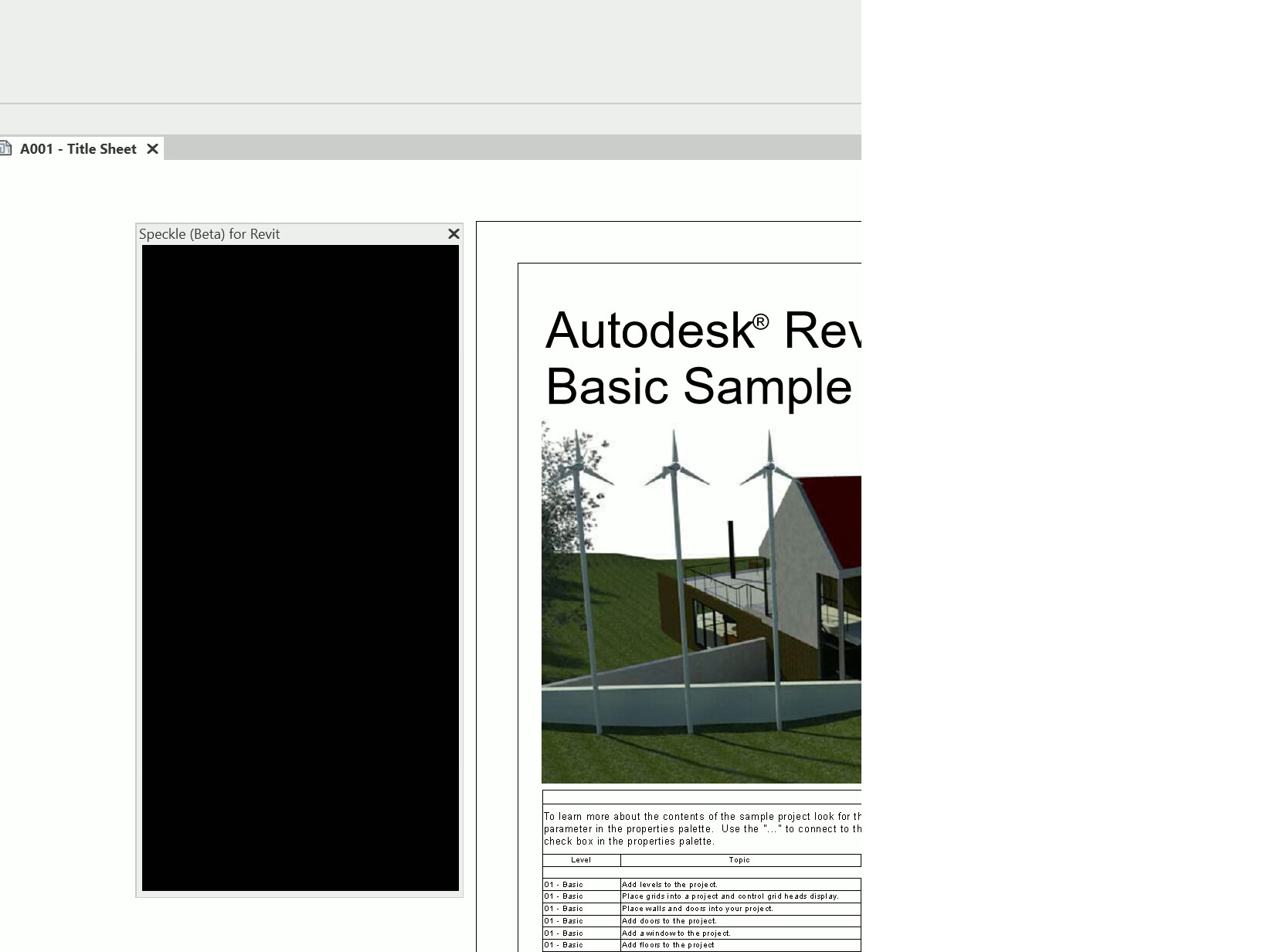Click the 'Topic' column header in schedule
Viewport: 1284px width, 952px height.
(x=740, y=860)
